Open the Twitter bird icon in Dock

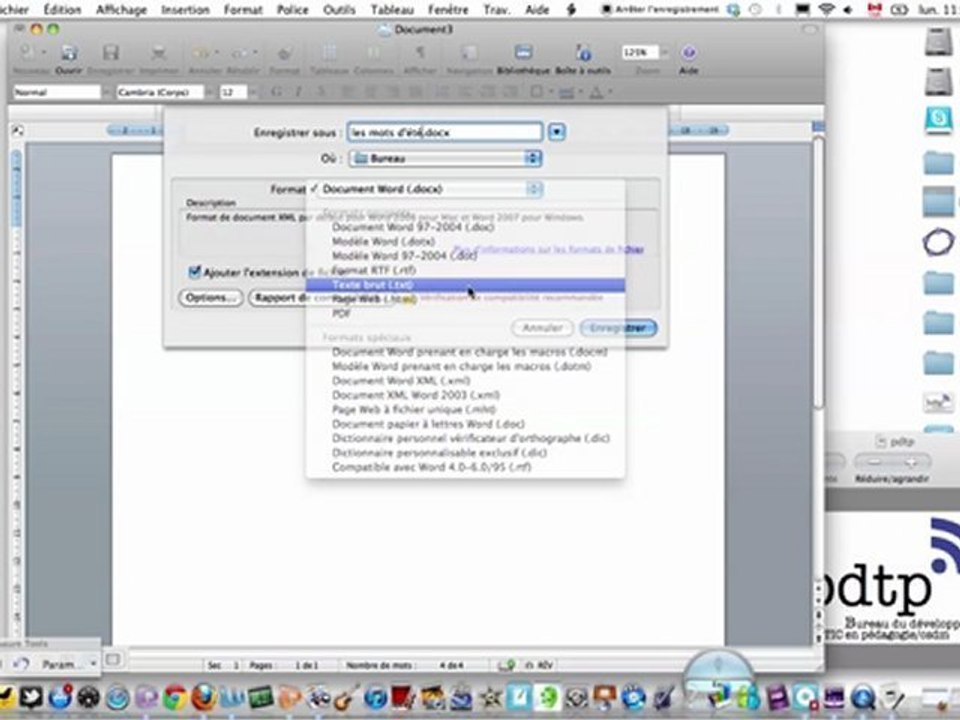pyautogui.click(x=31, y=697)
